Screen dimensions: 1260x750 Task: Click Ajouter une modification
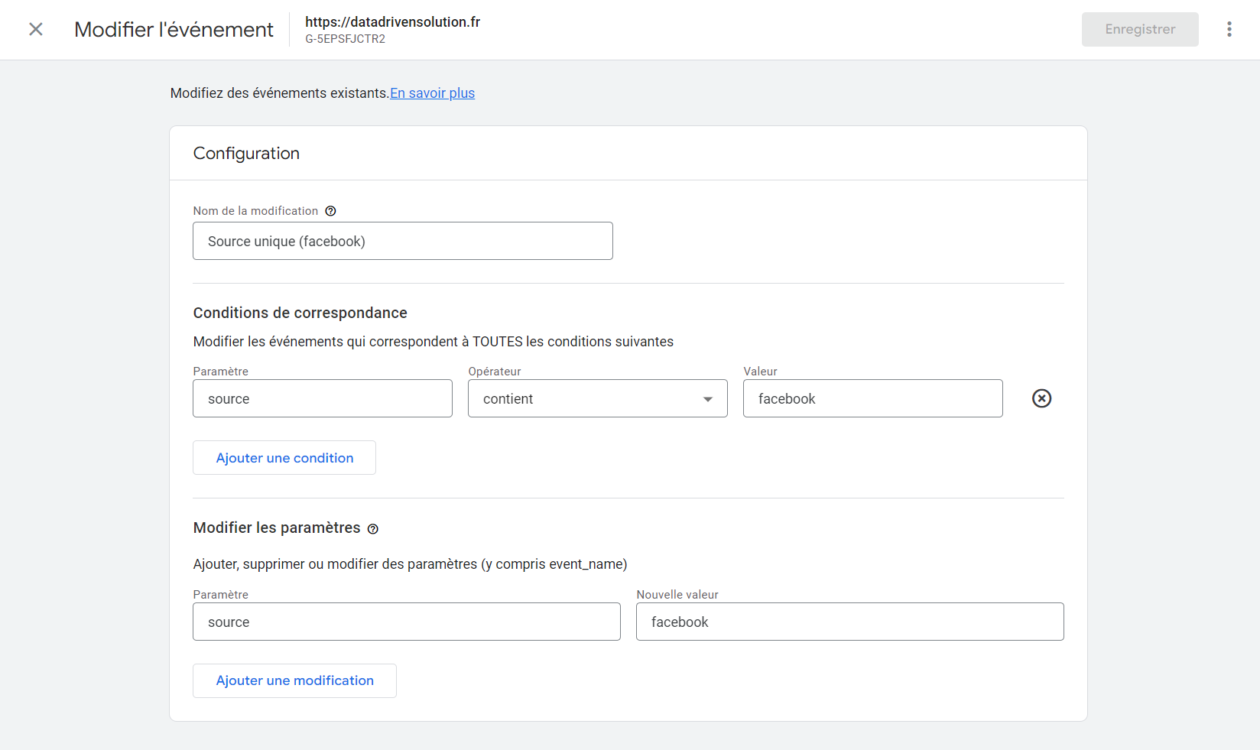point(294,681)
